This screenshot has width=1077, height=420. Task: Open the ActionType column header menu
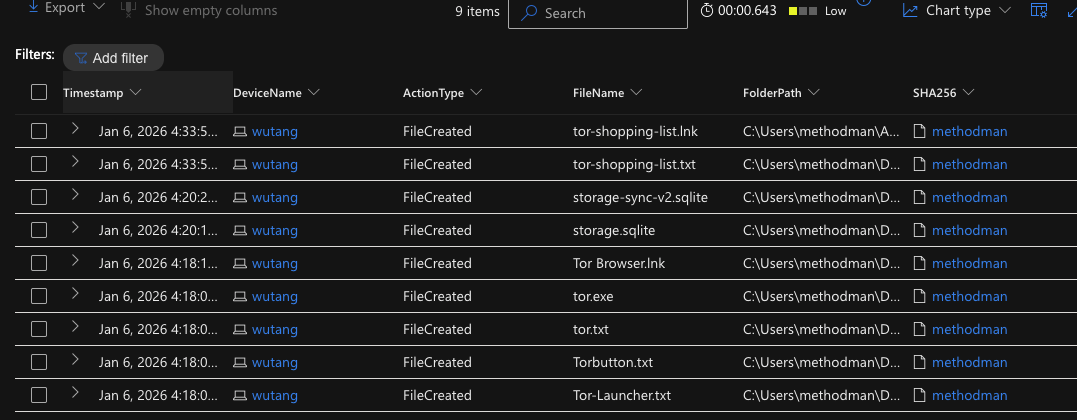tap(476, 92)
